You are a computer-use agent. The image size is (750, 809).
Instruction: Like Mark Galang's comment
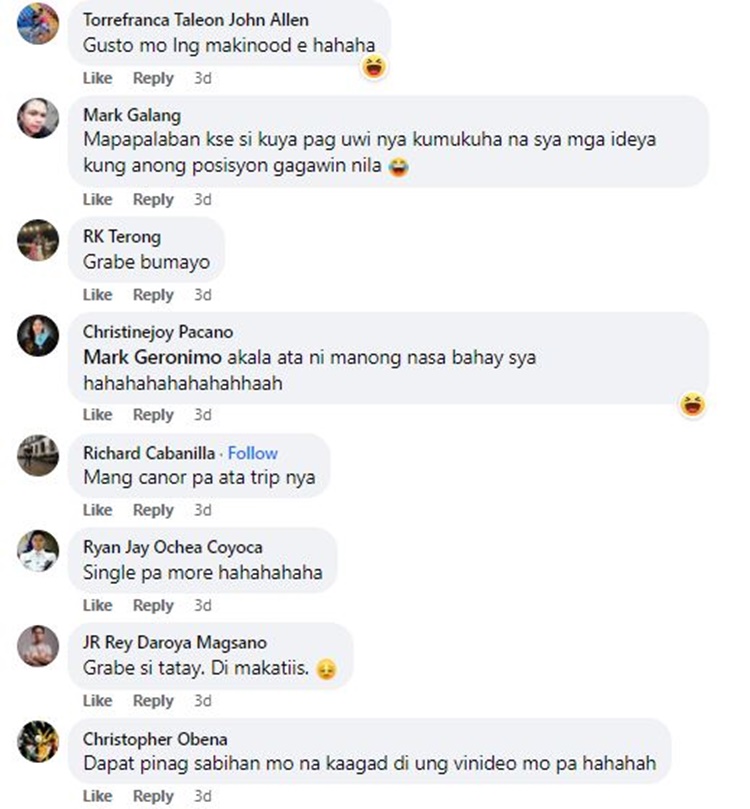tap(97, 199)
